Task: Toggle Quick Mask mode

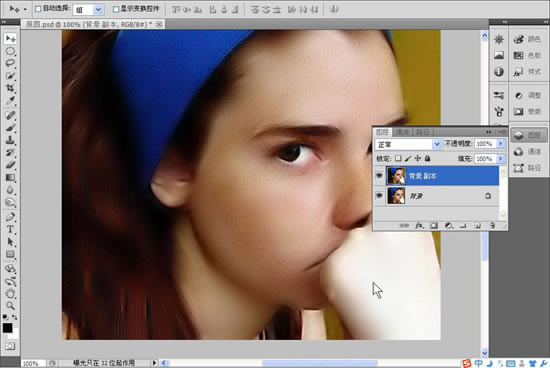Action: (x=10, y=346)
